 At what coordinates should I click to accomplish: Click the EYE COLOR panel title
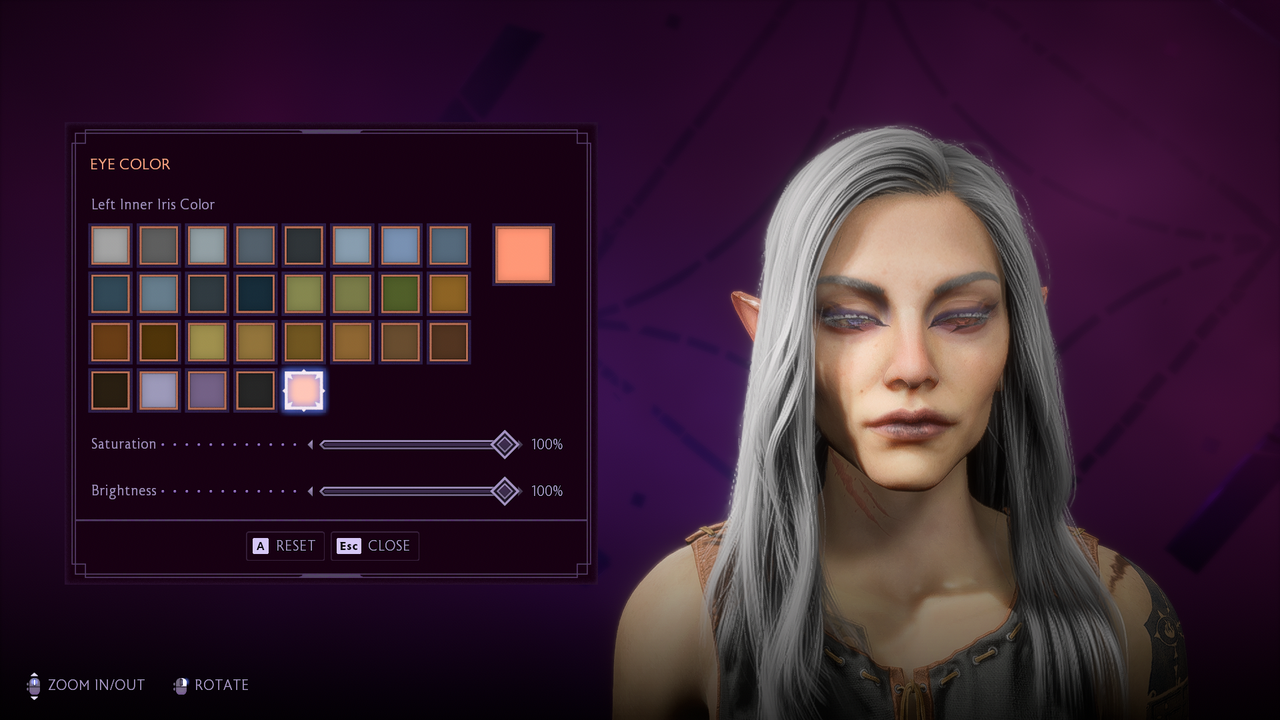[130, 164]
